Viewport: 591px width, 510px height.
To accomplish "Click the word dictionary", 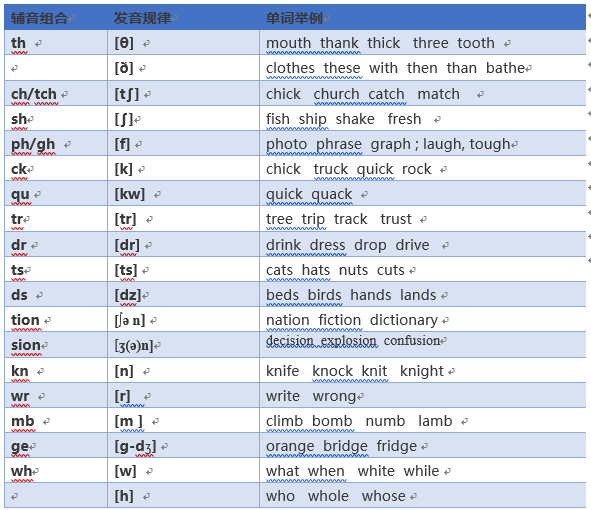I will (404, 320).
